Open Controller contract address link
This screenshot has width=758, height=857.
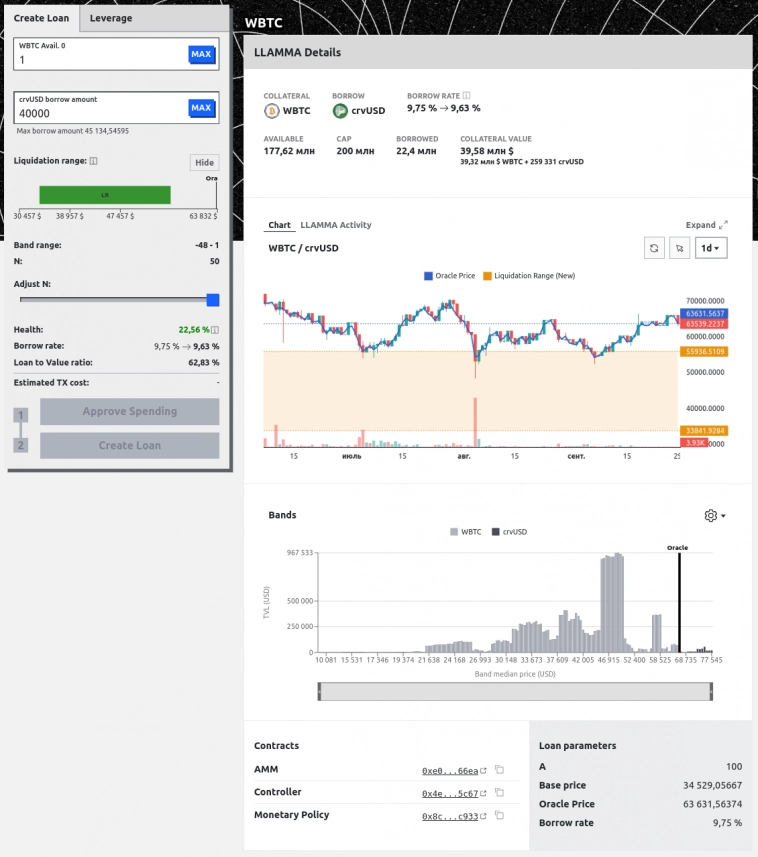(x=454, y=793)
